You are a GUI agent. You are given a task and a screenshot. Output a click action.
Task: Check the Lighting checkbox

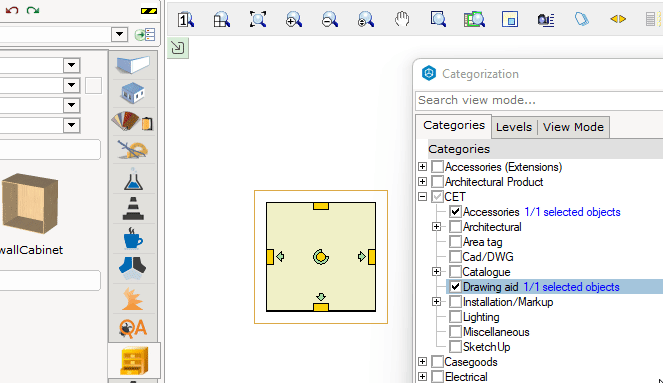pos(455,317)
